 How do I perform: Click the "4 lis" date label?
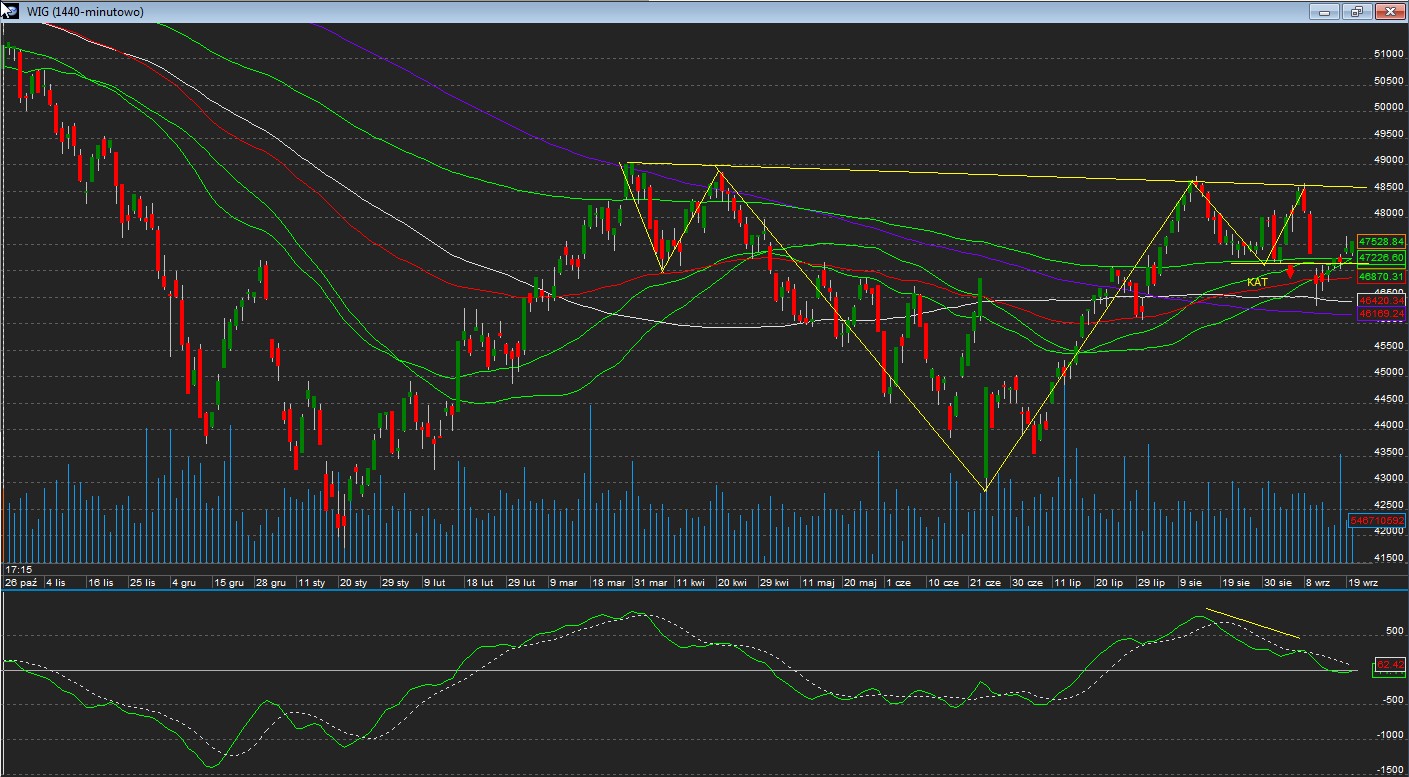pos(56,581)
